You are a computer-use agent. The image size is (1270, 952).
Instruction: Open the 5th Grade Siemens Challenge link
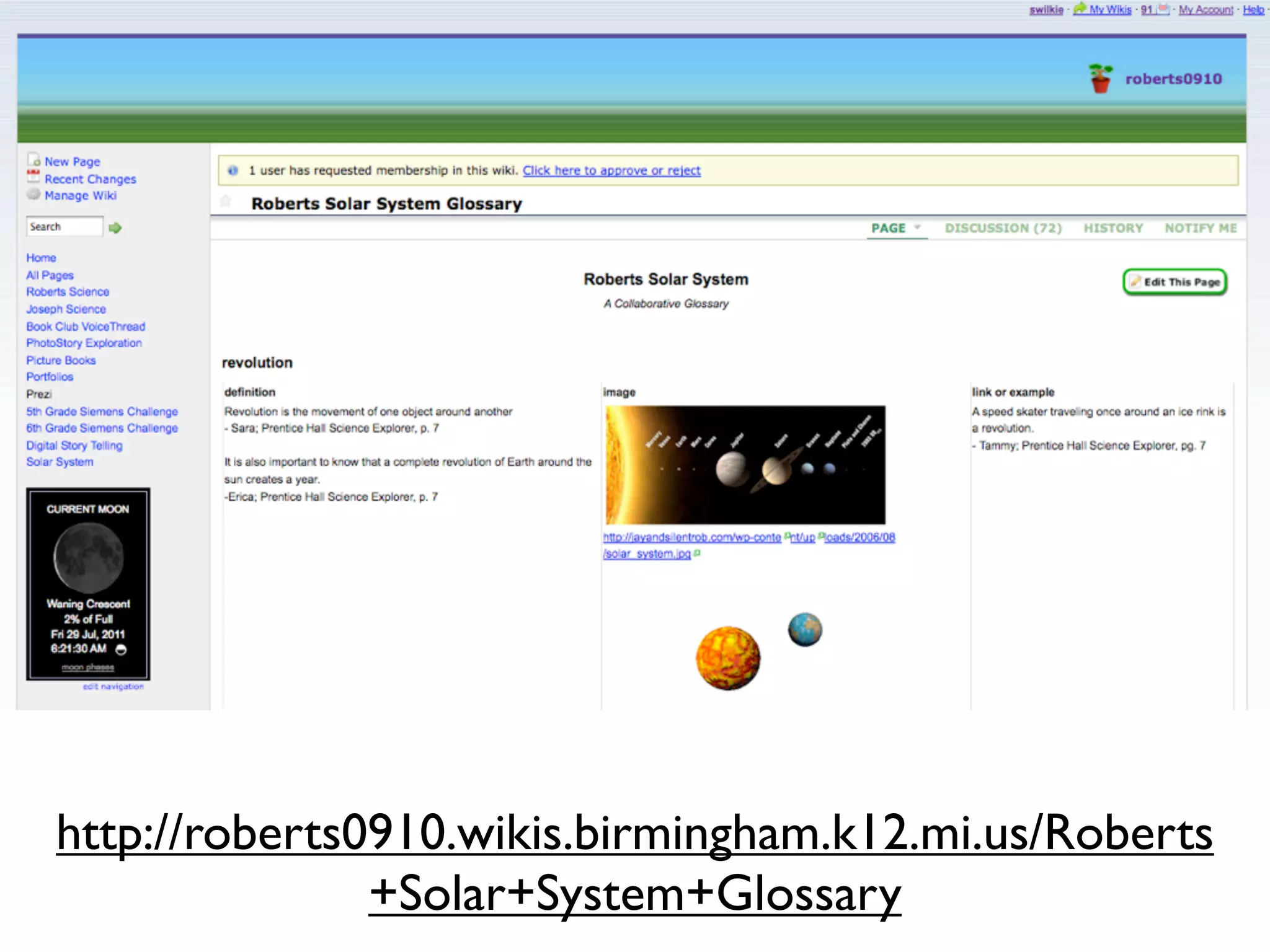[x=102, y=412]
